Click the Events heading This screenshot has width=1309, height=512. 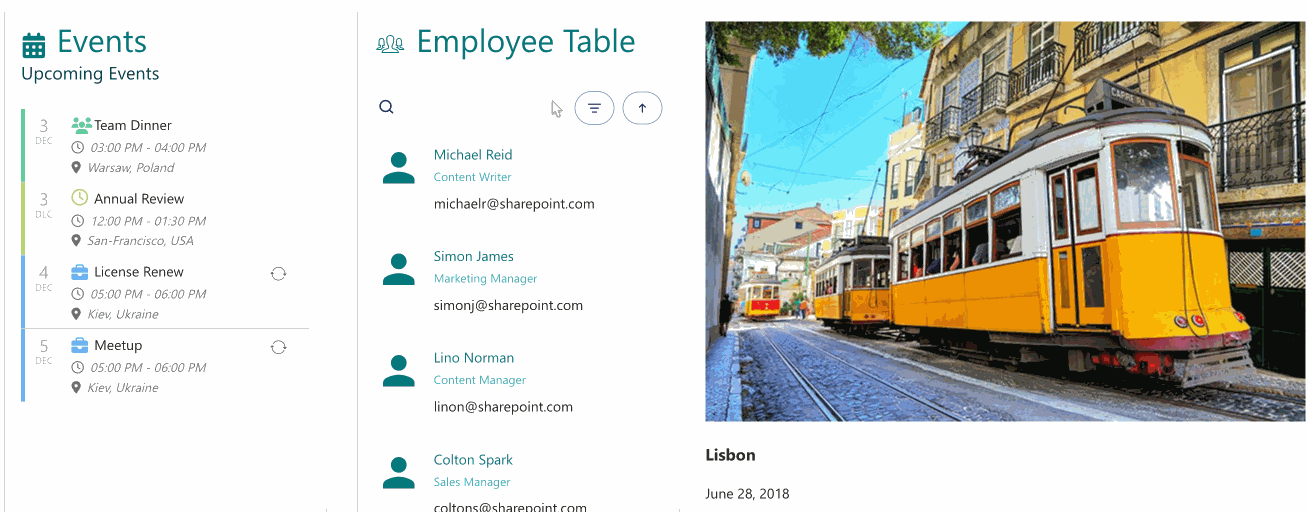point(102,42)
